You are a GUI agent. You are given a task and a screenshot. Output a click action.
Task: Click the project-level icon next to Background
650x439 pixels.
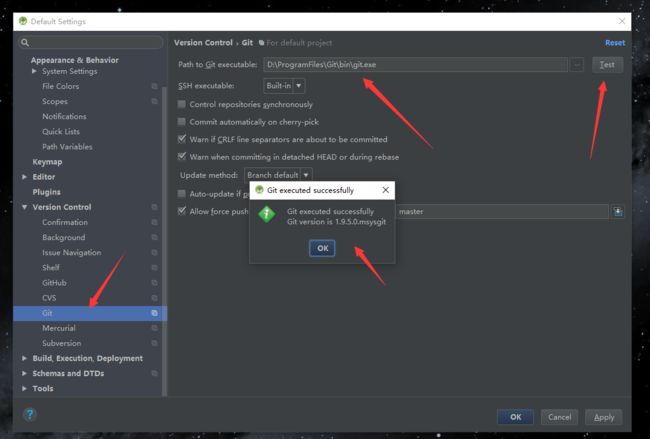pyautogui.click(x=154, y=237)
